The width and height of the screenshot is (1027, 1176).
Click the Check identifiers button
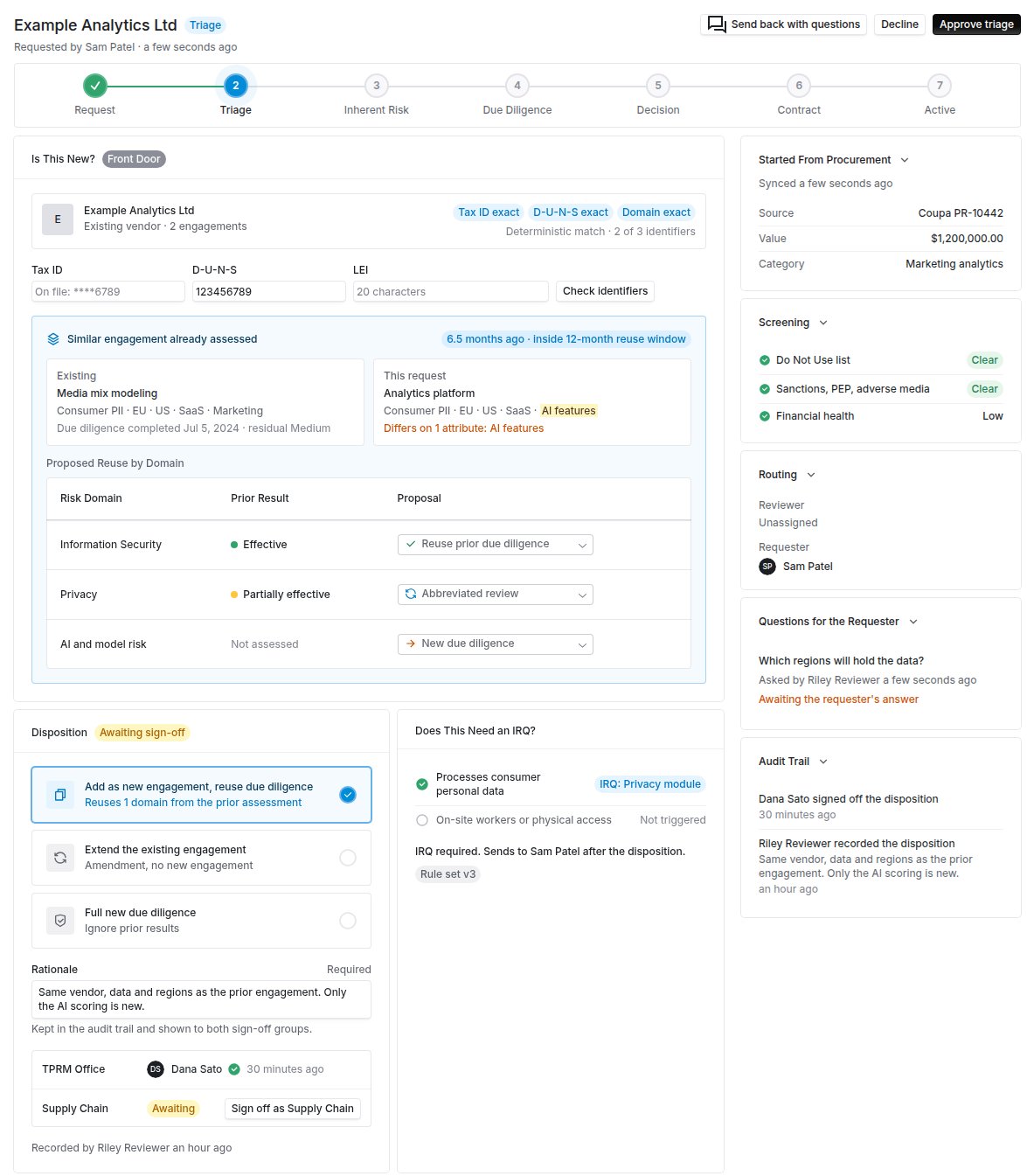pos(605,291)
